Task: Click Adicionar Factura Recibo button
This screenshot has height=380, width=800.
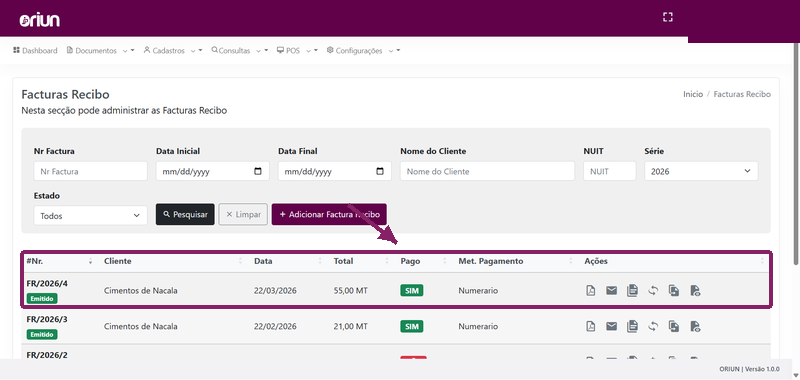Action: [329, 214]
